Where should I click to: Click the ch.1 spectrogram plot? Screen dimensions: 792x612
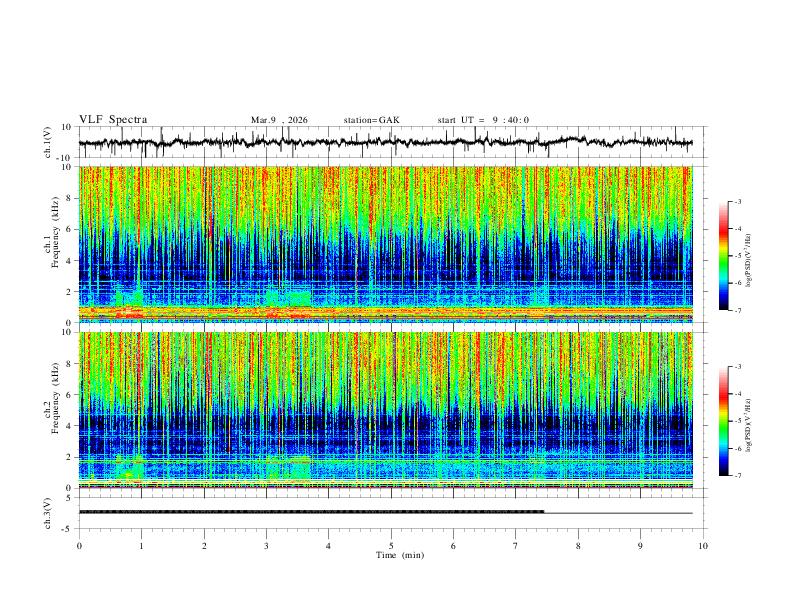pos(385,244)
